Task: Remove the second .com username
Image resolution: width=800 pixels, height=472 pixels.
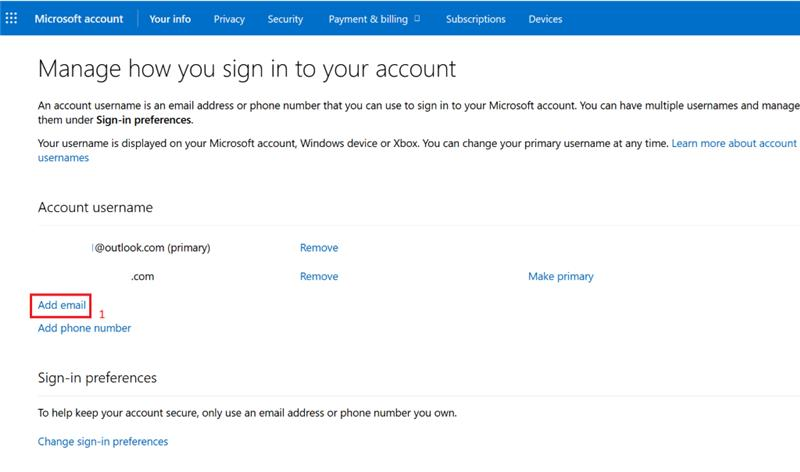Action: click(x=319, y=276)
